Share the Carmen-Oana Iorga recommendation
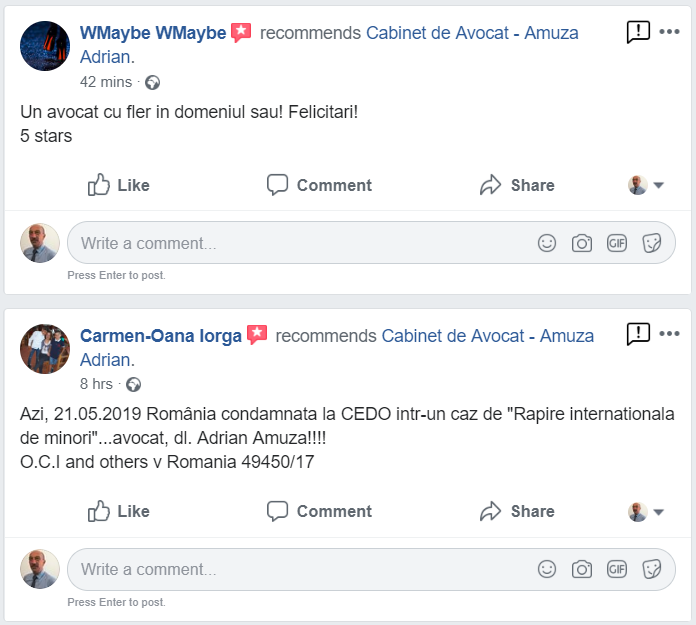Image resolution: width=696 pixels, height=625 pixels. coord(517,511)
